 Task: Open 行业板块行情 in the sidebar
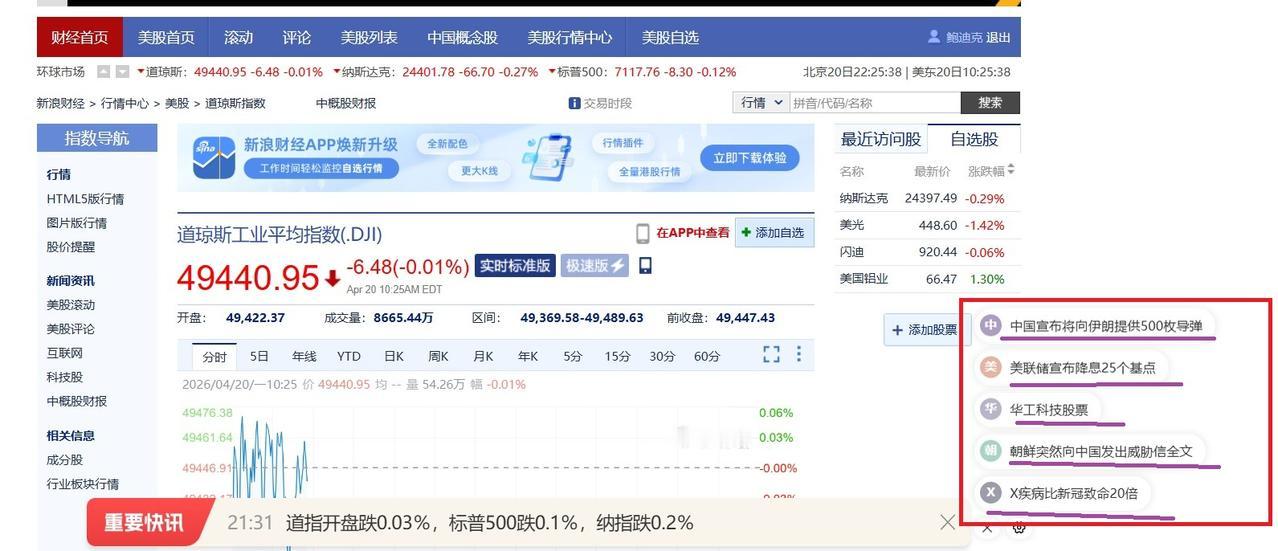click(82, 484)
